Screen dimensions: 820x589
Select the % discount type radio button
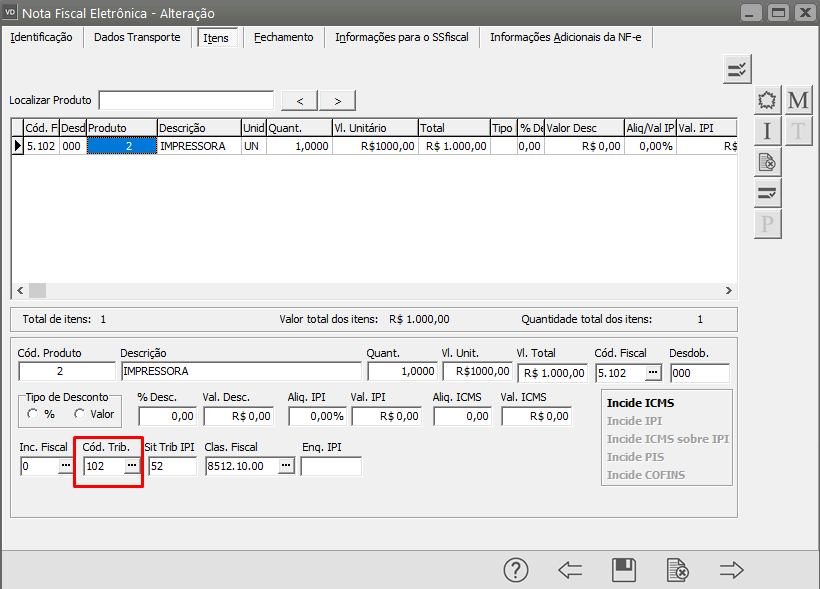(x=34, y=413)
